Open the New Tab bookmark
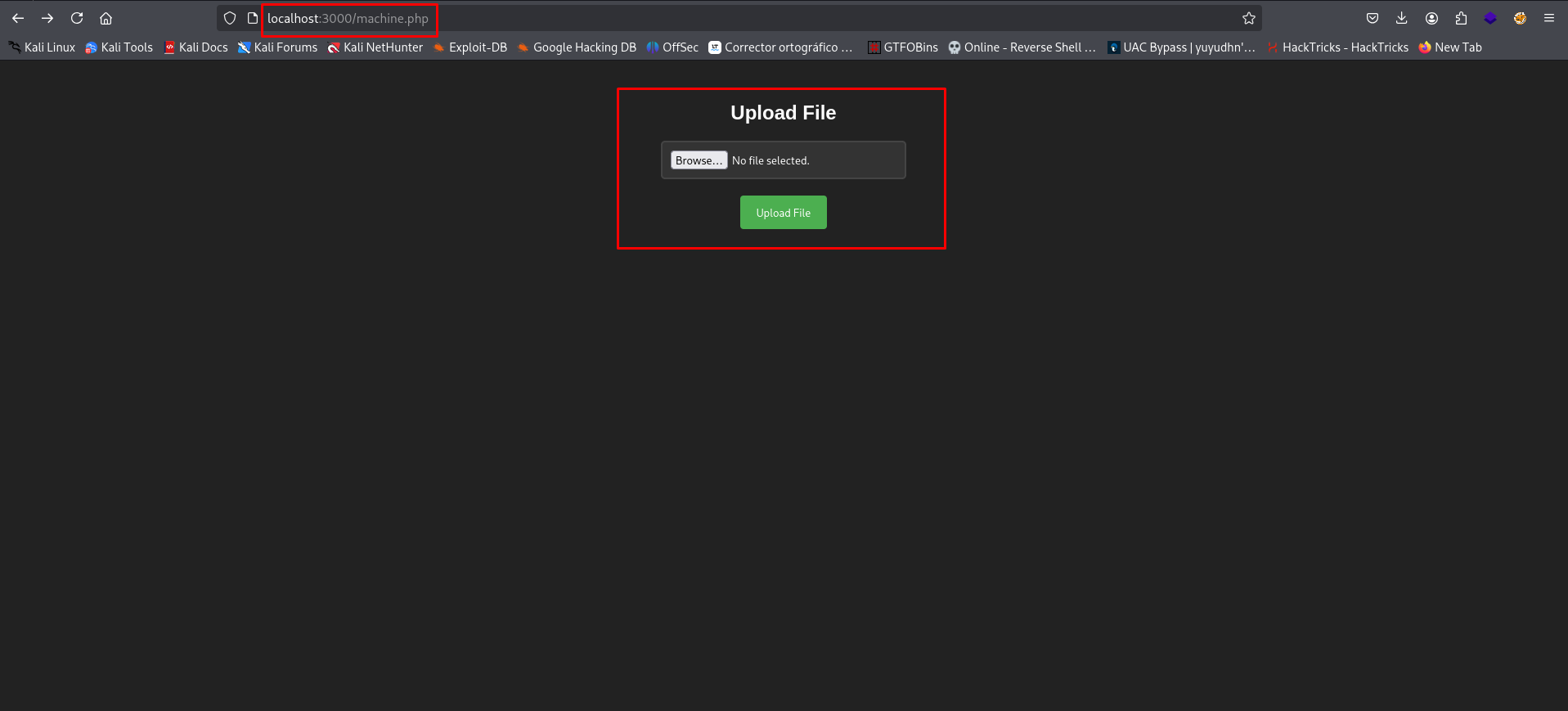The image size is (1568, 711). 1450,47
